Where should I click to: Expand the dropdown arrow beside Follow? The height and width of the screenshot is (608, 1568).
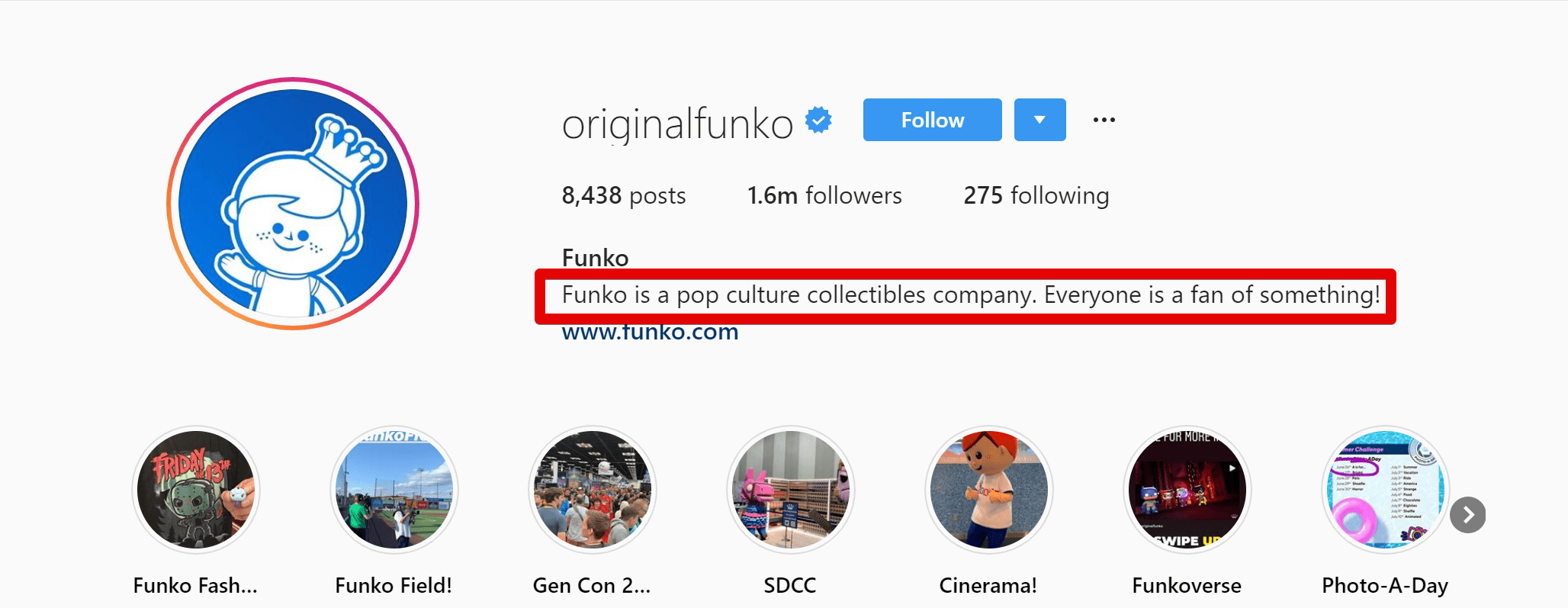click(1039, 120)
